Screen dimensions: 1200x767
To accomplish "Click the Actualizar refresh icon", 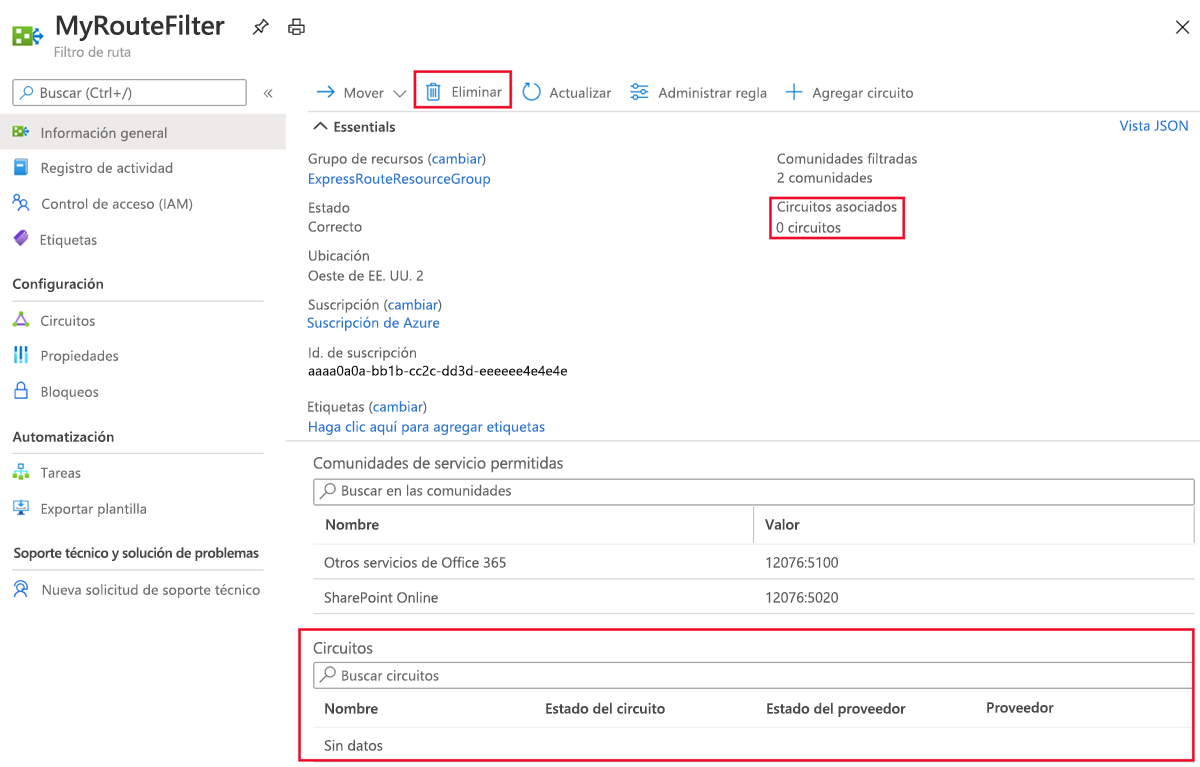I will [532, 92].
